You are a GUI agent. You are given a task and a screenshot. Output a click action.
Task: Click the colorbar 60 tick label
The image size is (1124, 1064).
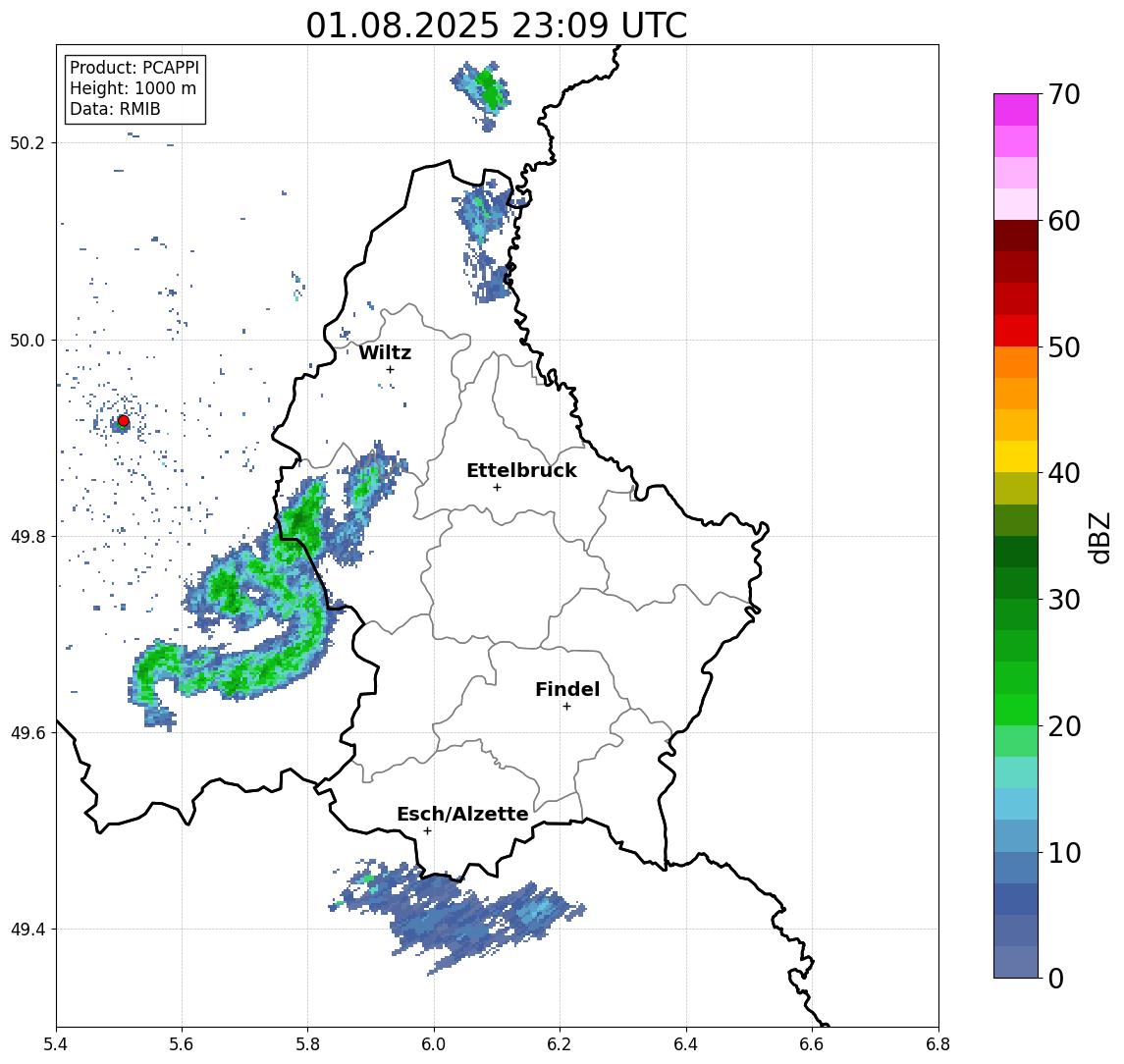1064,221
